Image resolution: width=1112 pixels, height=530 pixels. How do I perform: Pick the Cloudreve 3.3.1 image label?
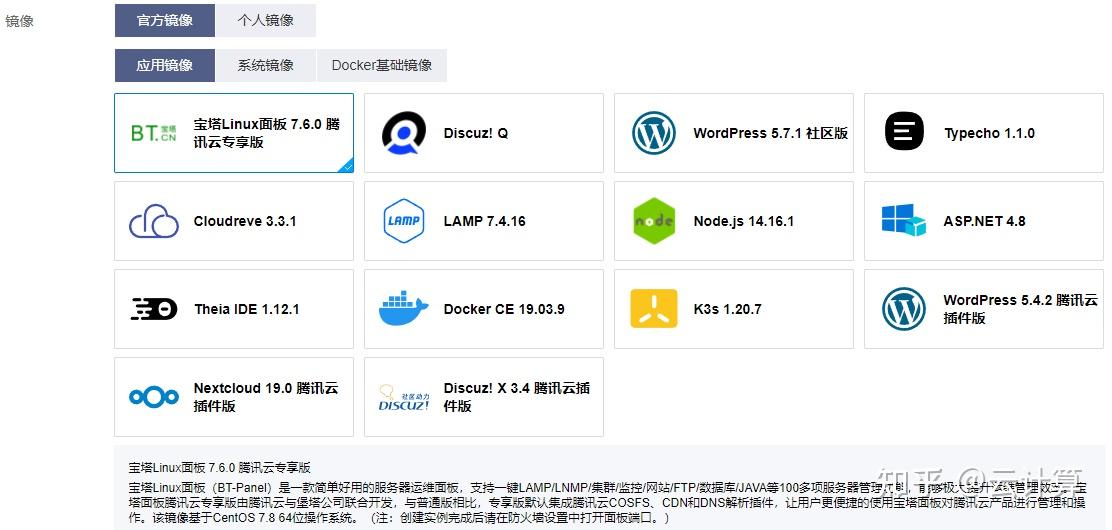click(x=245, y=221)
